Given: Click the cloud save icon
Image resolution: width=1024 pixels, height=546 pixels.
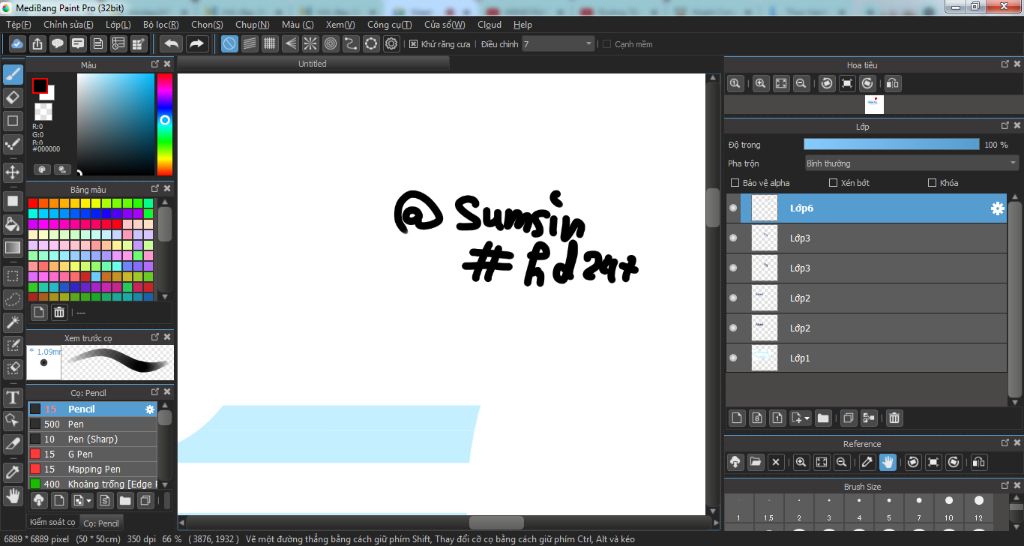Looking at the screenshot, I should [x=18, y=44].
